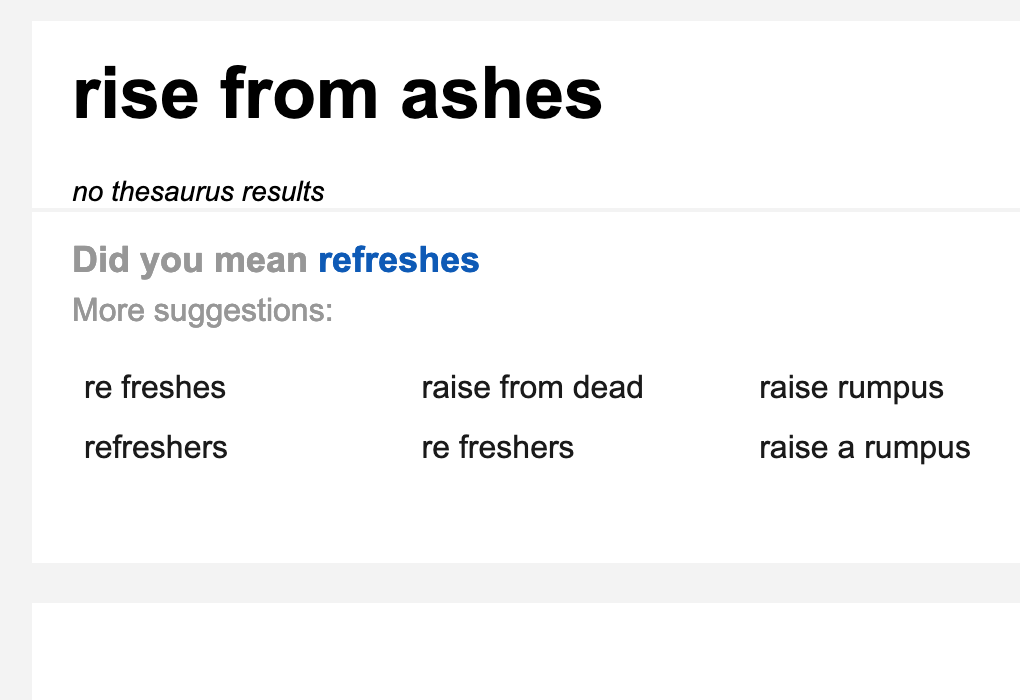1020x700 pixels.
Task: Open the "refreshers" suggestion
Action: coord(156,447)
